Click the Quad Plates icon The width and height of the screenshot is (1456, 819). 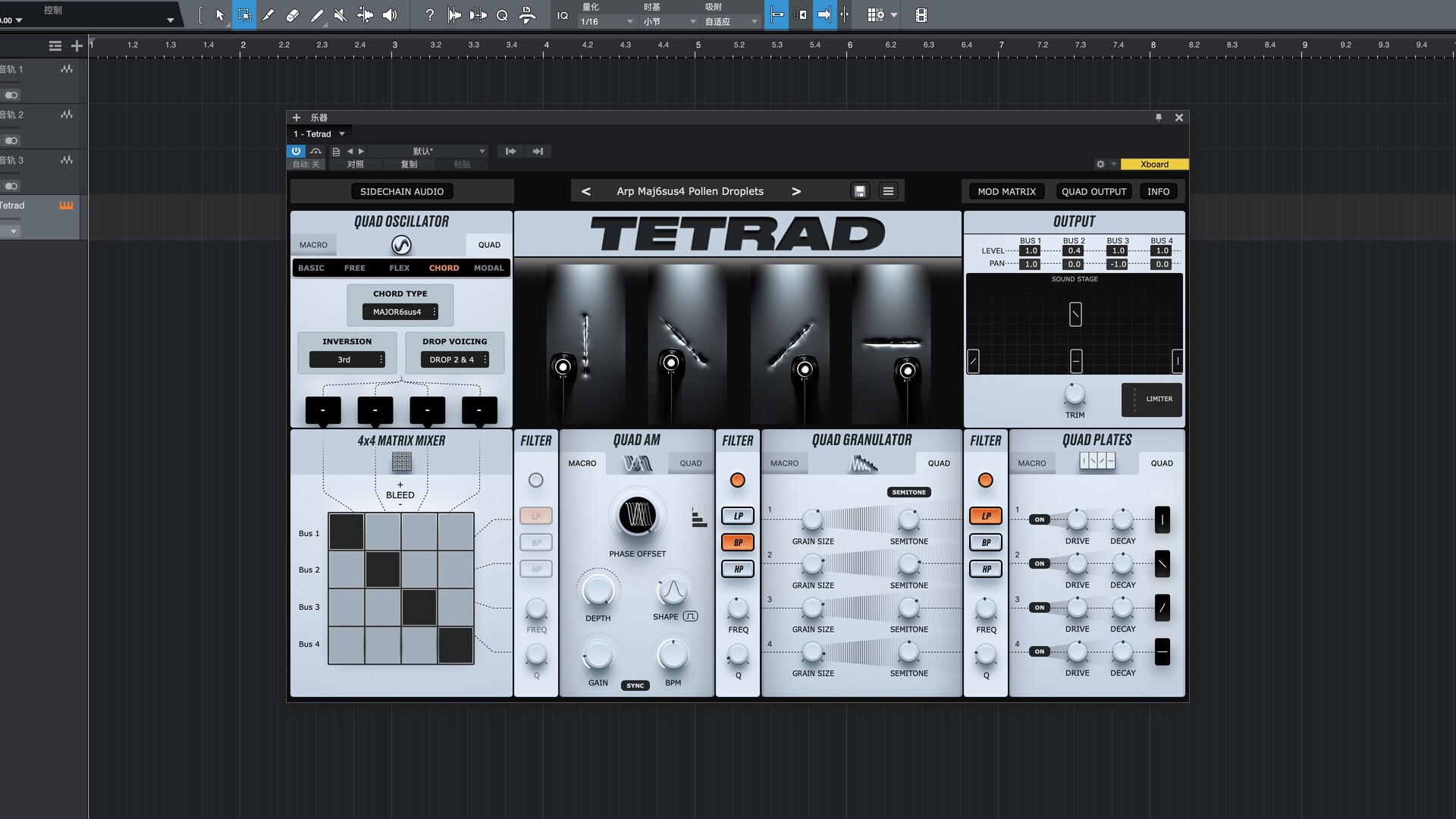1097,460
